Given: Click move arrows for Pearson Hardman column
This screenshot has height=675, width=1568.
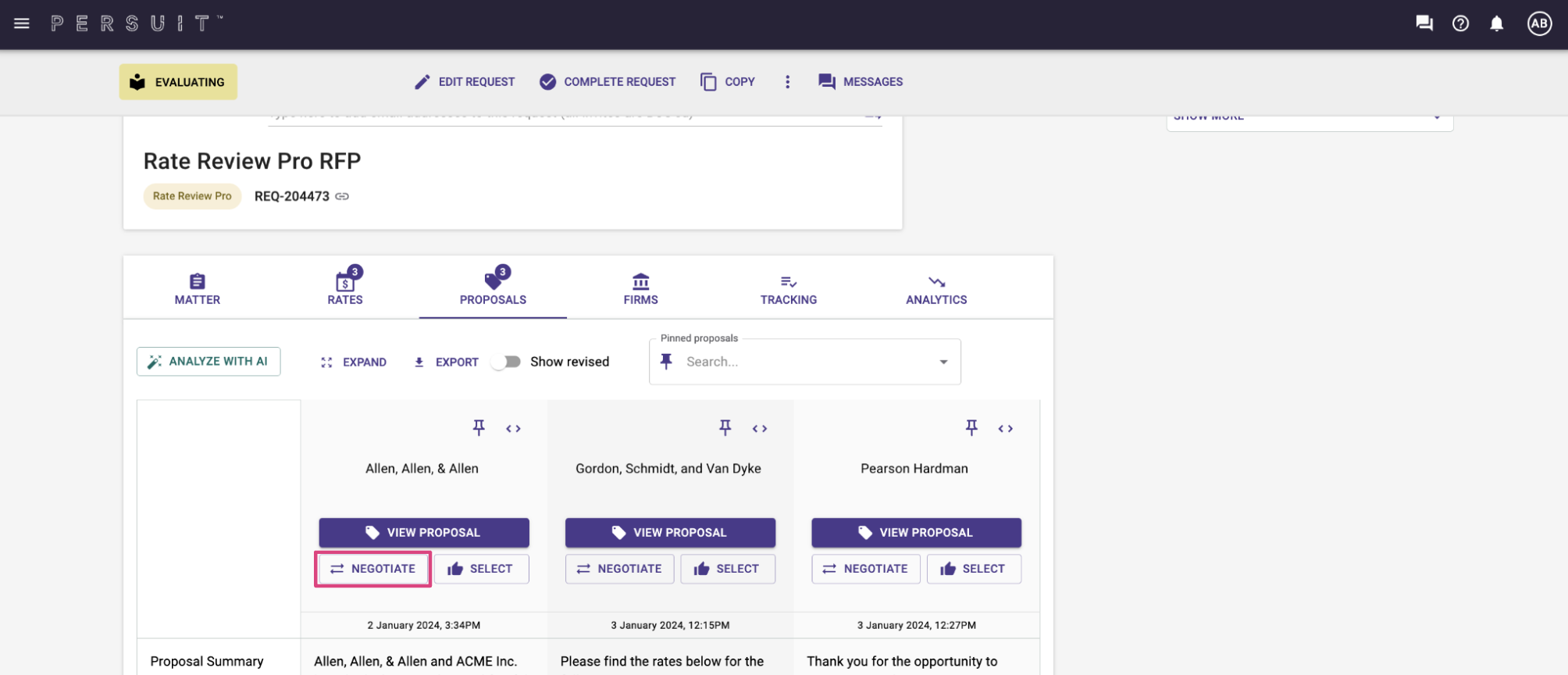Looking at the screenshot, I should 1006,428.
